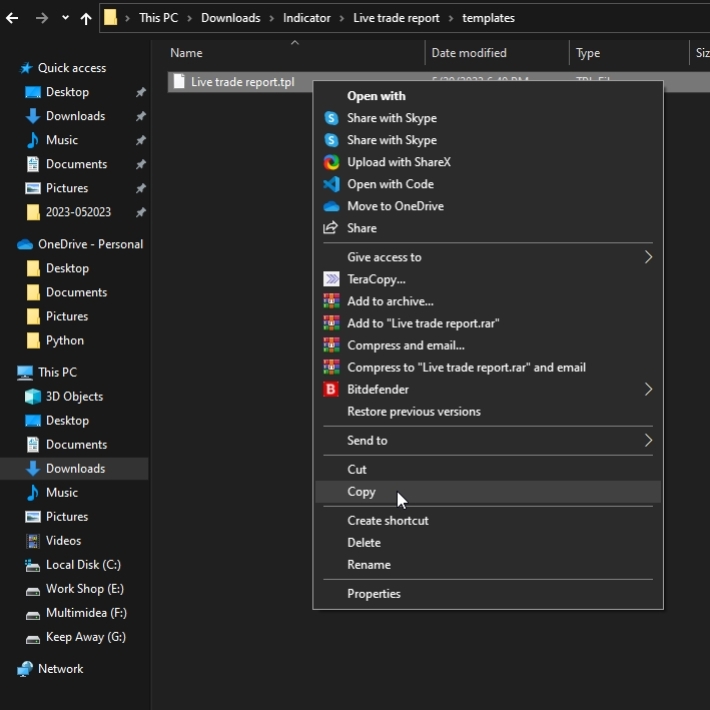Select OneDrive - Personal in sidebar

pos(90,244)
